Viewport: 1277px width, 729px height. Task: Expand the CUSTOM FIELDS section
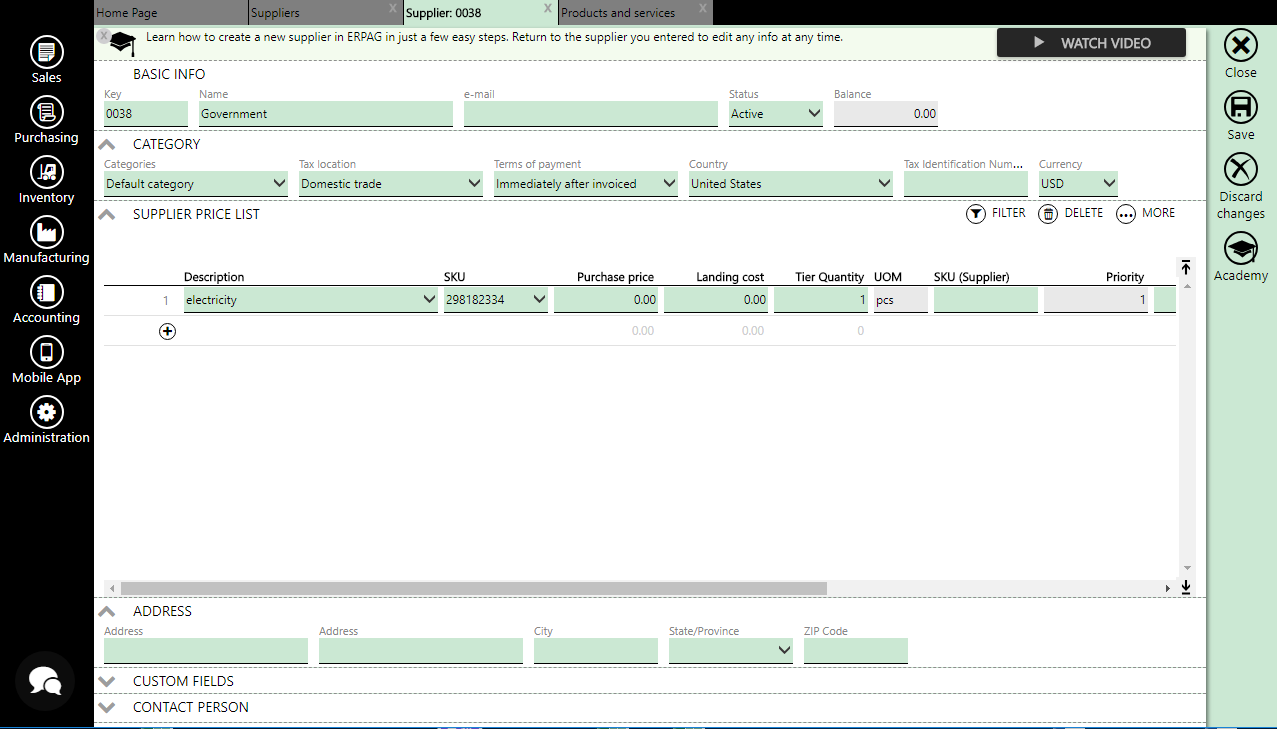tap(107, 681)
